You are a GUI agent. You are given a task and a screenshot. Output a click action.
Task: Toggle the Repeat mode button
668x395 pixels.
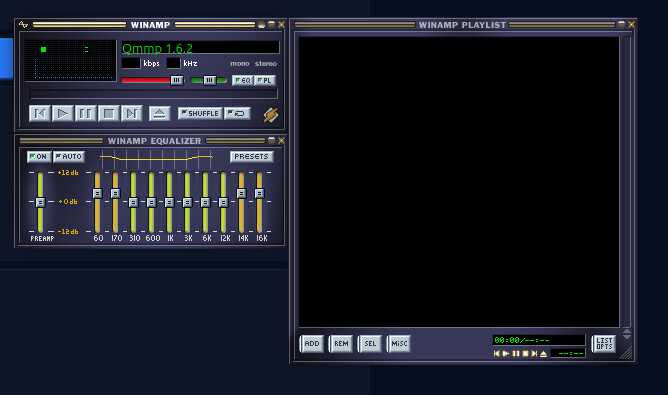(x=237, y=113)
